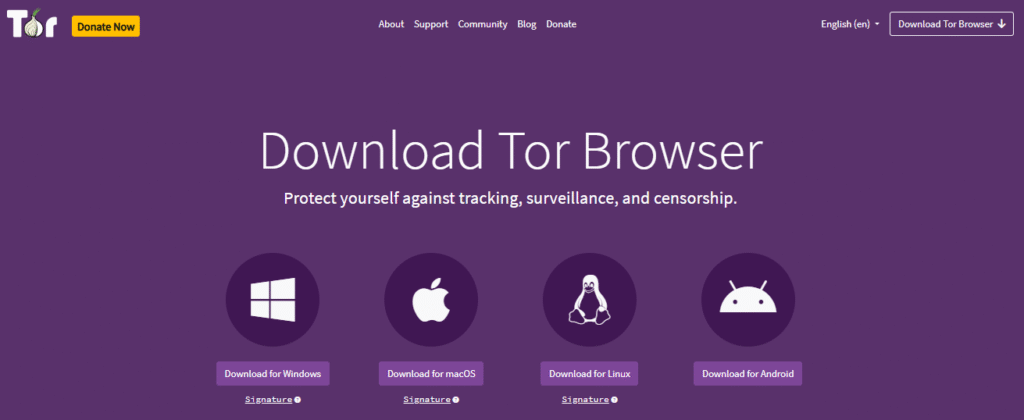Screen dimensions: 1024x420
Task: Select the Apple logo circle icon
Action: pos(431,299)
